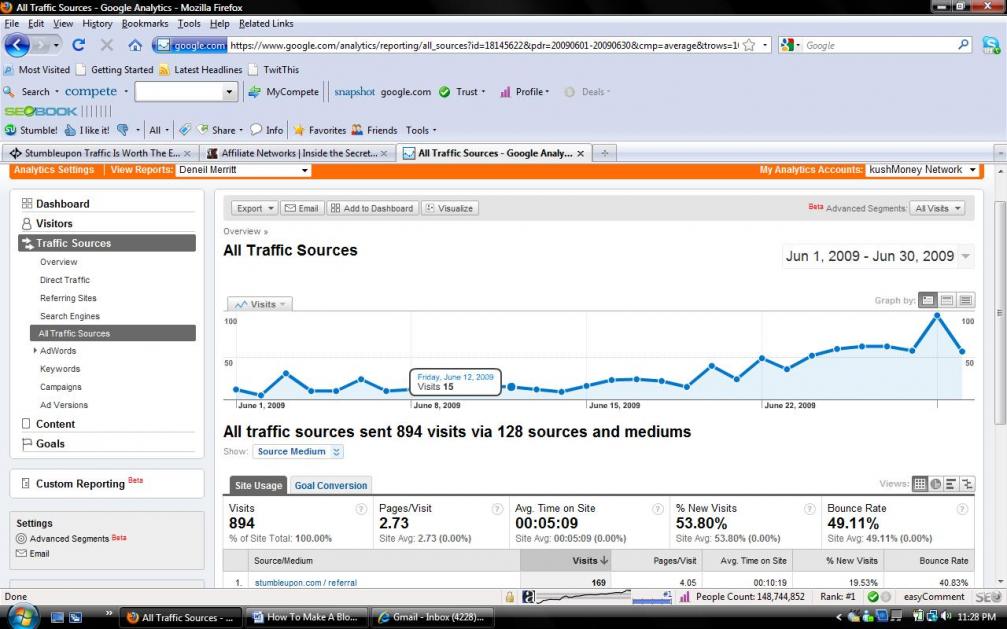Open the Compete search box dropdown
Viewport: 1007px width, 629px height.
[x=229, y=92]
